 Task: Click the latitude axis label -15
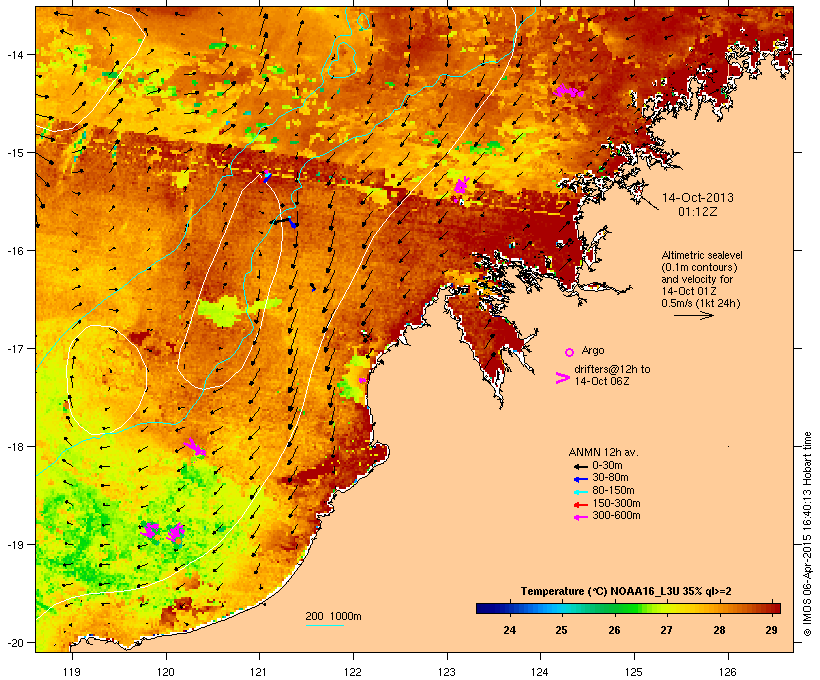(x=15, y=153)
